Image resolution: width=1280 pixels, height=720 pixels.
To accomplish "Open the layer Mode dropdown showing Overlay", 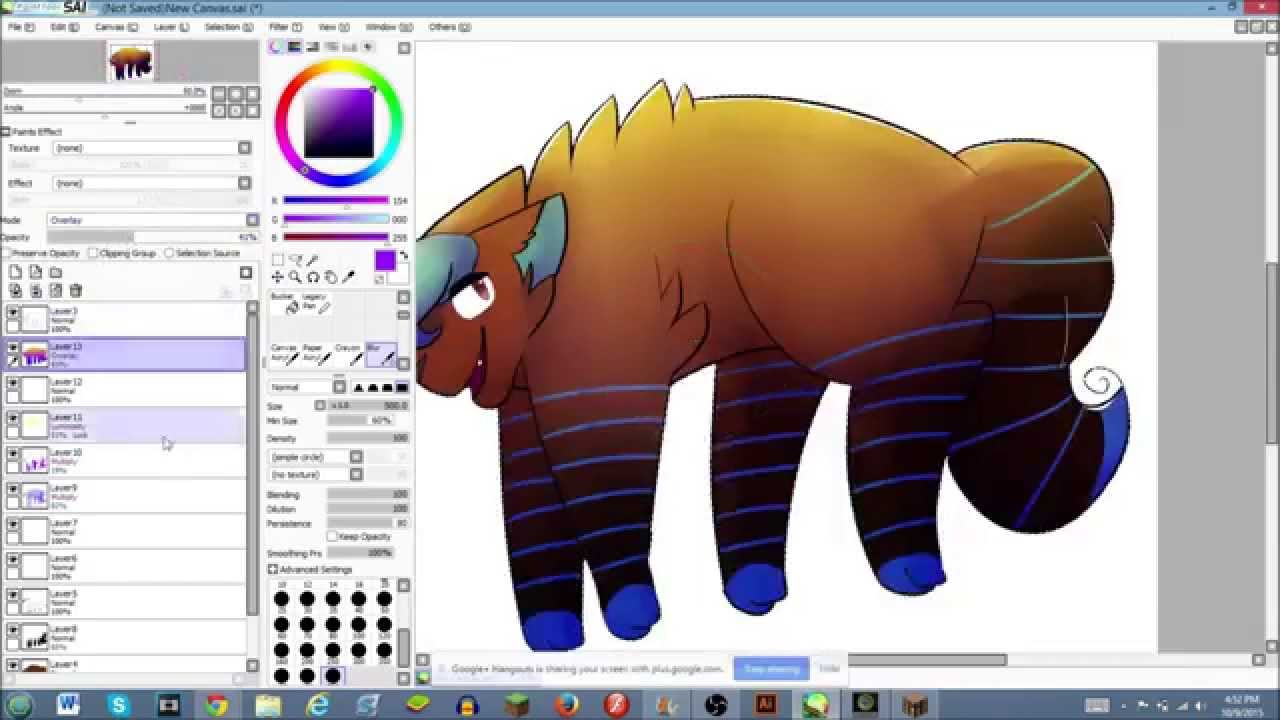I will [x=152, y=220].
